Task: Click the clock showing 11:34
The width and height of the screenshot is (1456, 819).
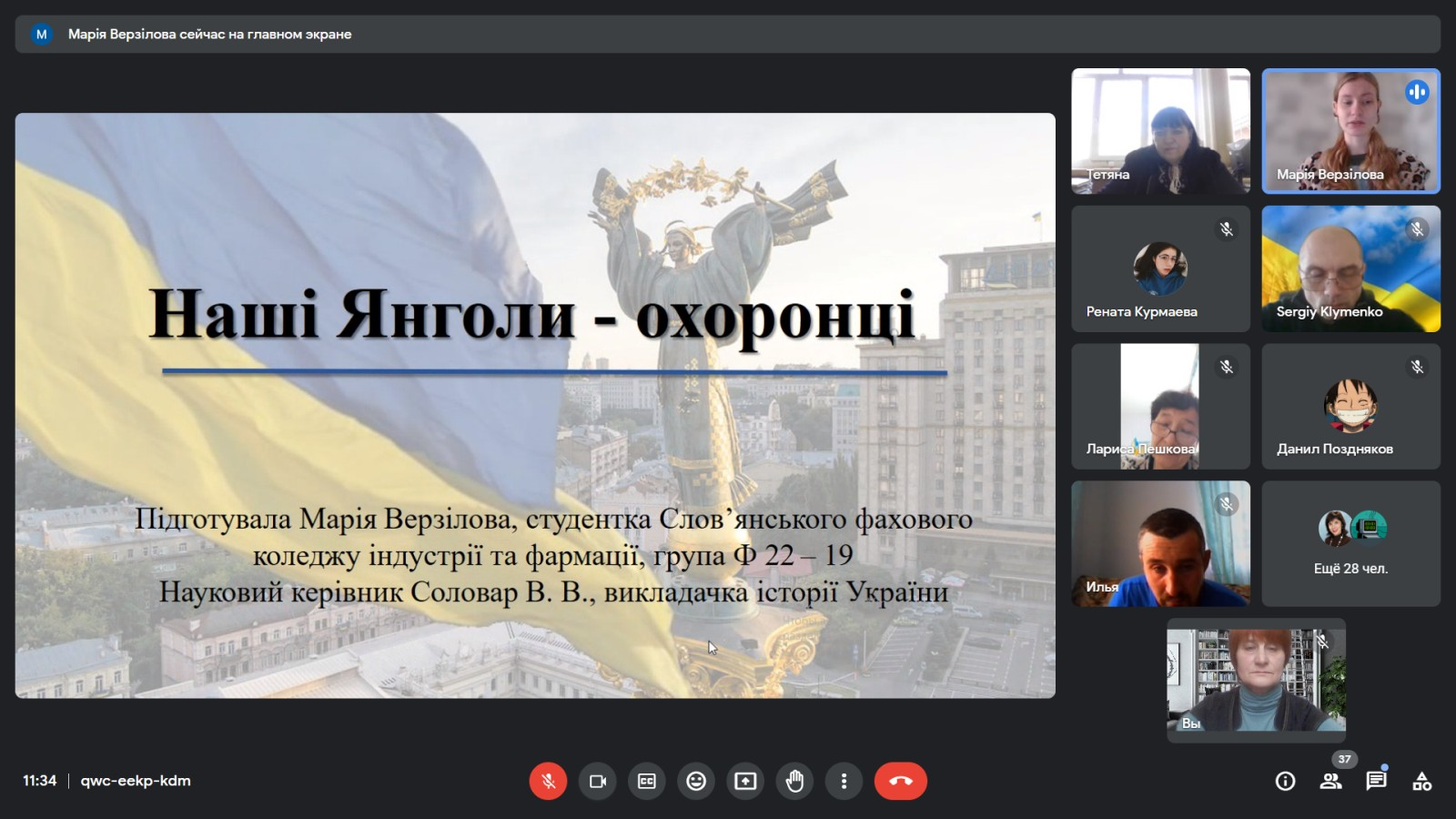Action: tap(39, 781)
